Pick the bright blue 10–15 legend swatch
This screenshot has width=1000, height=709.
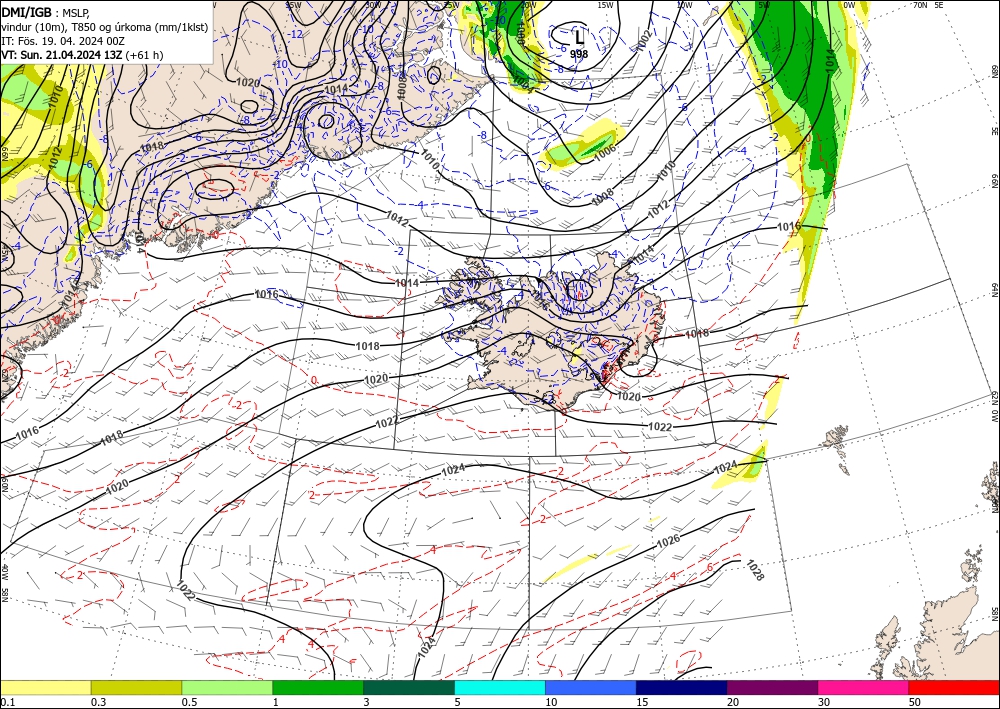591,687
